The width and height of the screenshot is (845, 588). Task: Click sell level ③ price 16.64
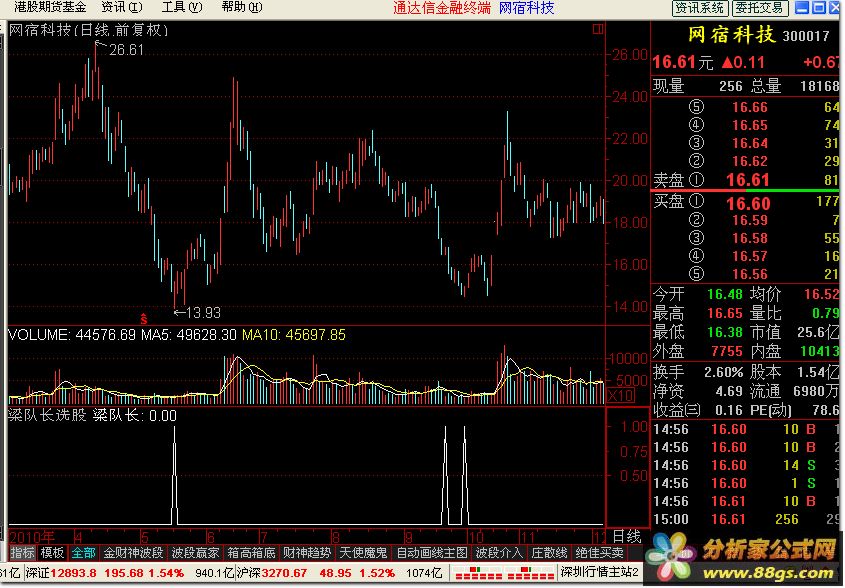click(750, 143)
